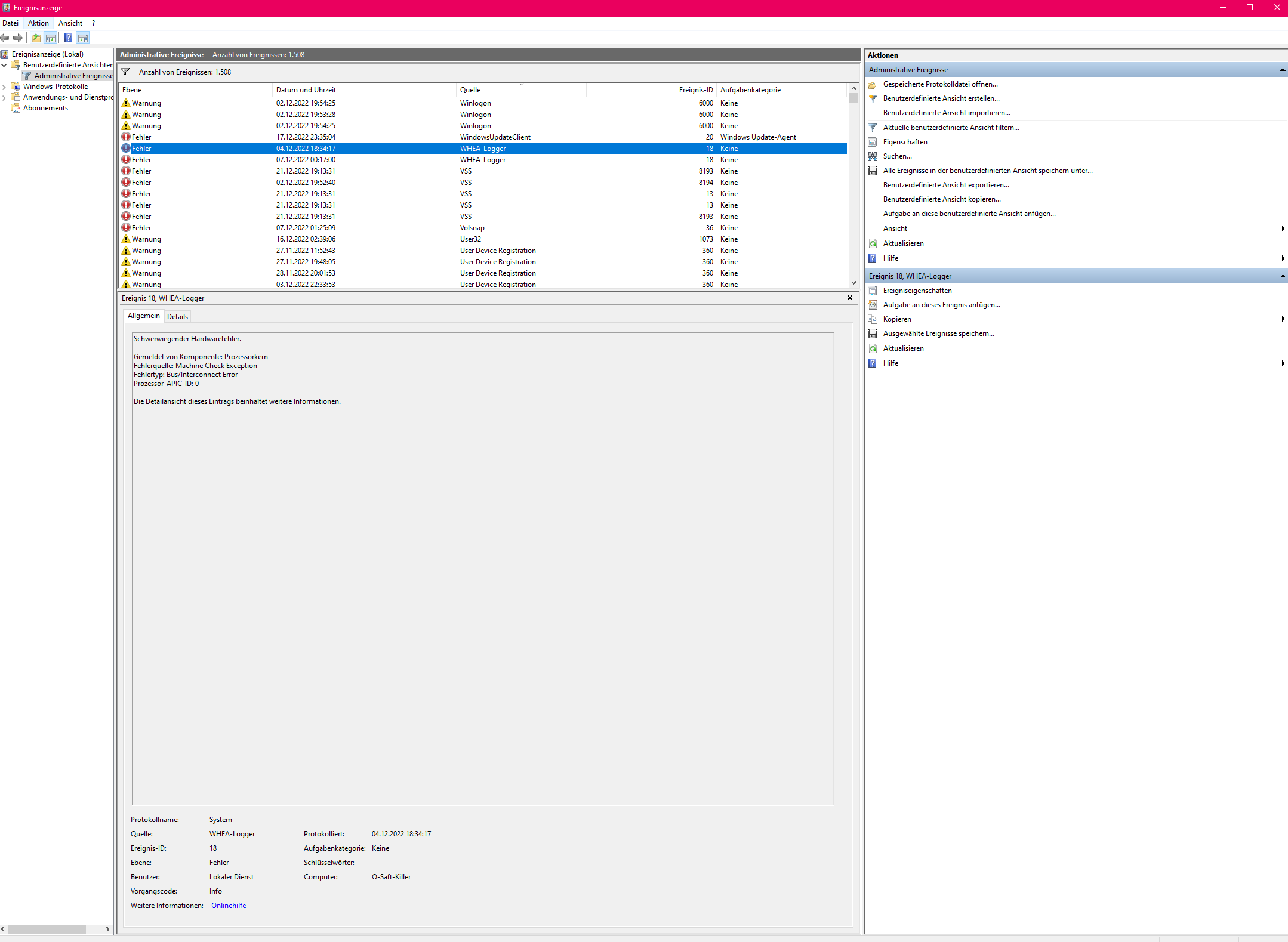Open the Ansicht submenu arrow in Aktionen
This screenshot has width=1288, height=942.
[1283, 228]
